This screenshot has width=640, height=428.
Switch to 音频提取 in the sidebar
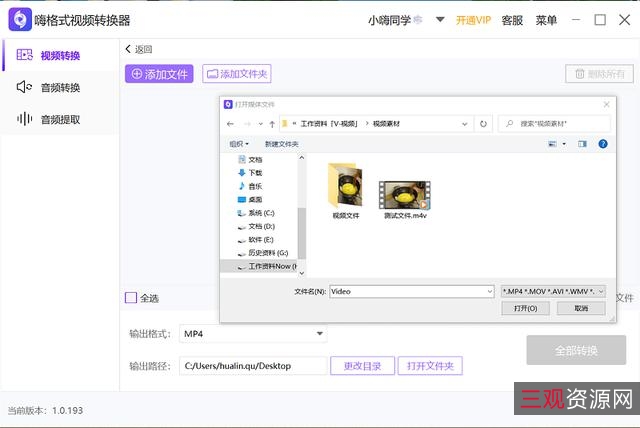(60, 119)
